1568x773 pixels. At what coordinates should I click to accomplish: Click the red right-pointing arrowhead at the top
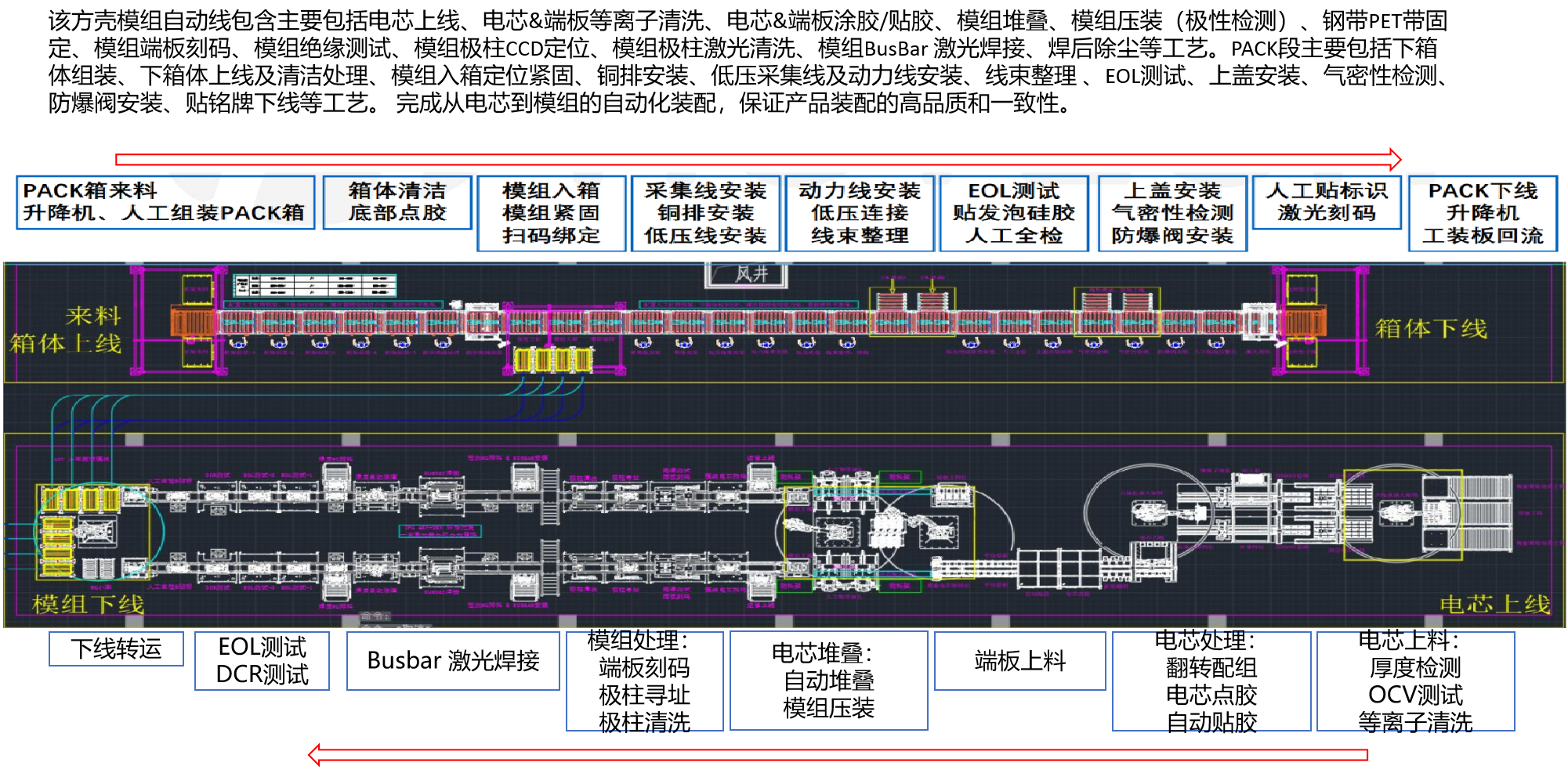(x=1395, y=160)
